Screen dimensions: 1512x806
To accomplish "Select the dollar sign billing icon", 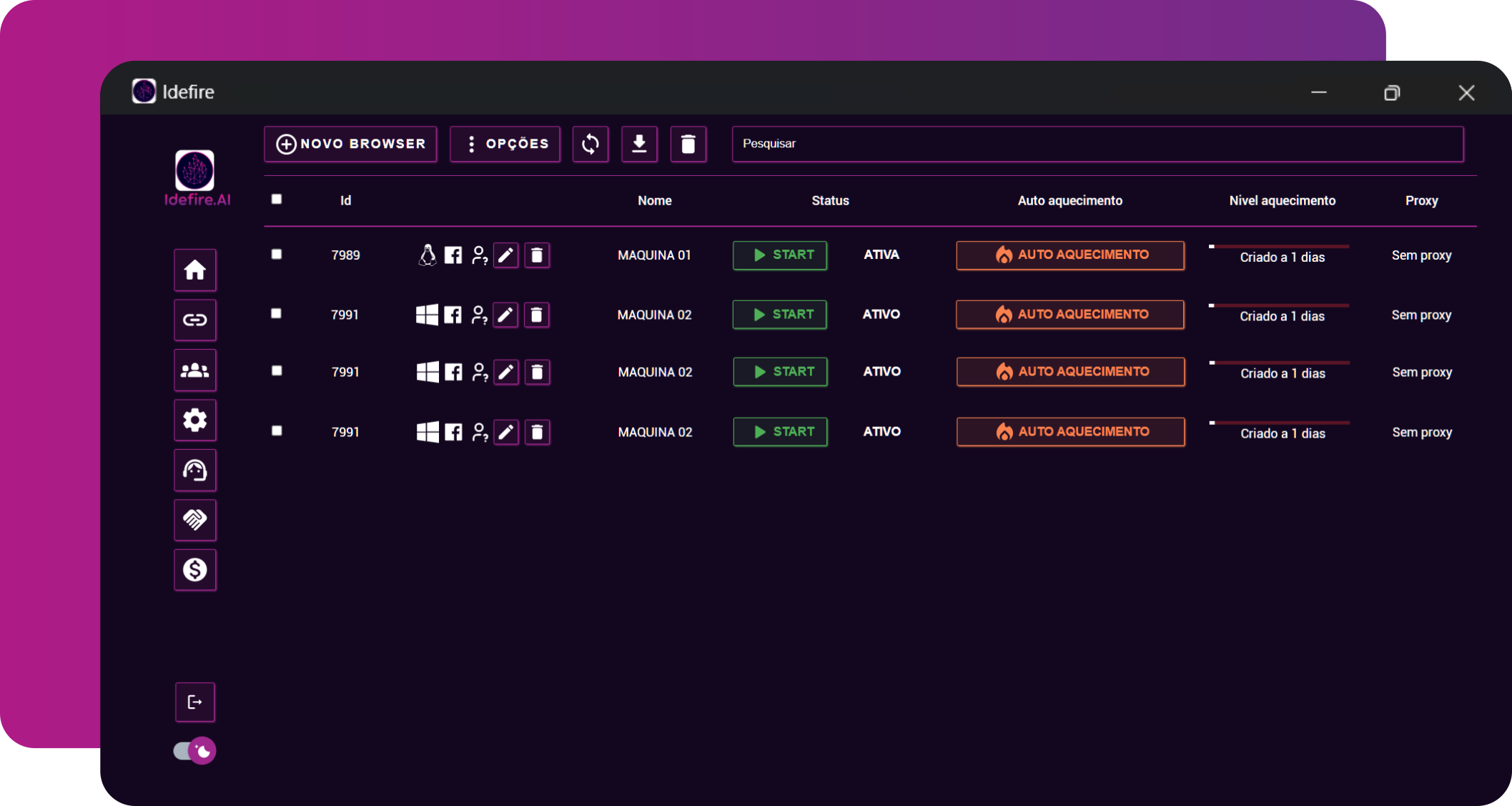I will point(195,570).
